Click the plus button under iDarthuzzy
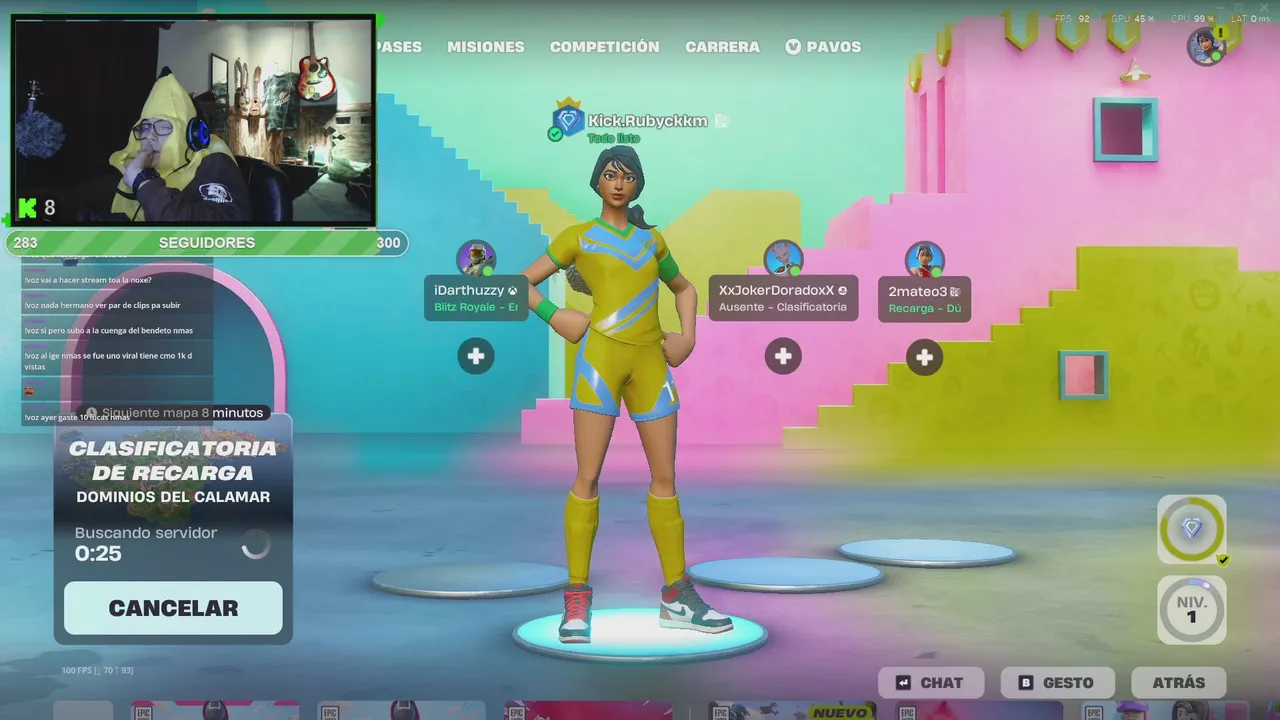Image resolution: width=1280 pixels, height=720 pixels. click(476, 356)
